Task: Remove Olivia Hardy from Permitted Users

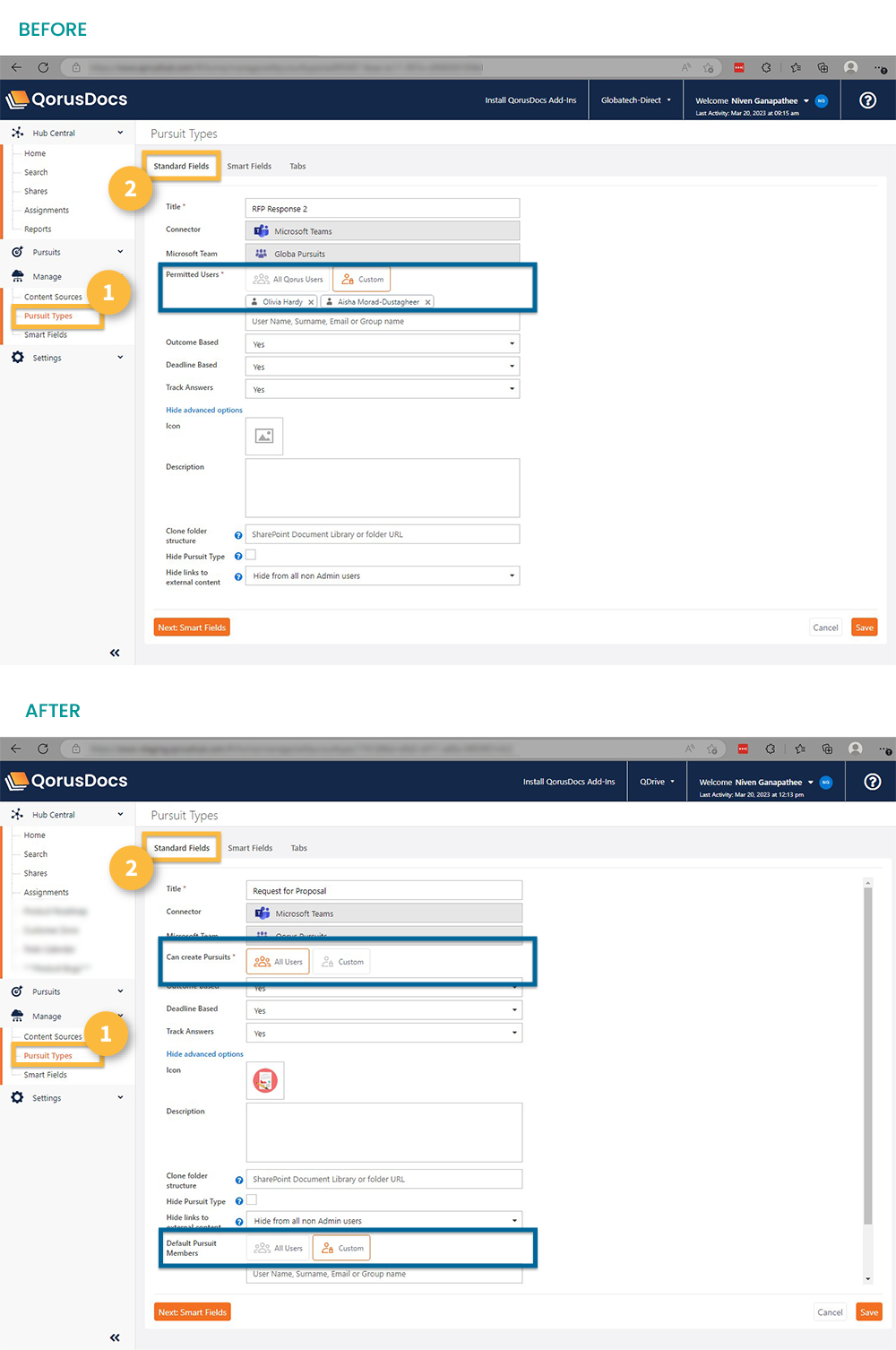Action: point(311,302)
